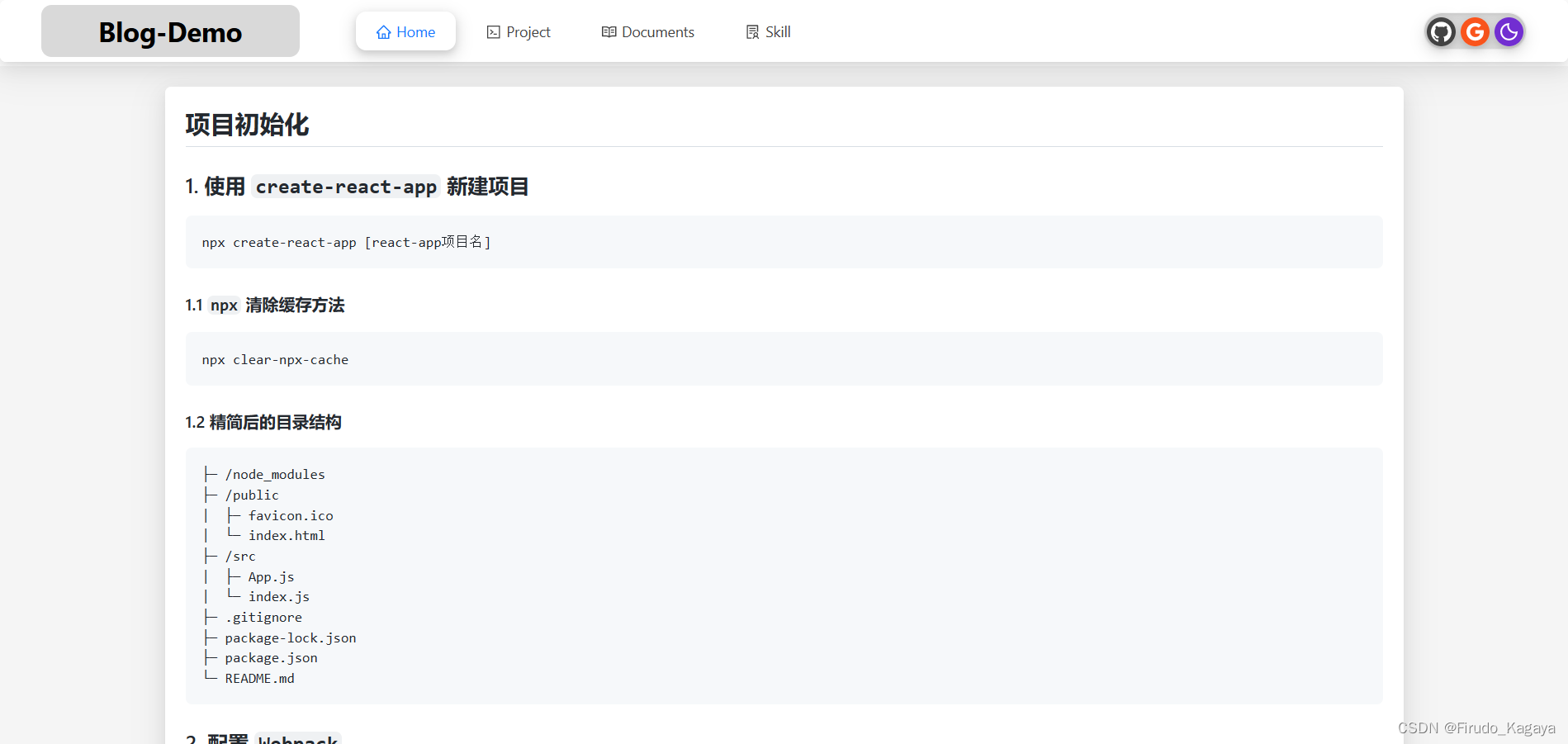Viewport: 1568px width, 744px height.
Task: Click the 项目初始化 page heading
Action: (247, 125)
